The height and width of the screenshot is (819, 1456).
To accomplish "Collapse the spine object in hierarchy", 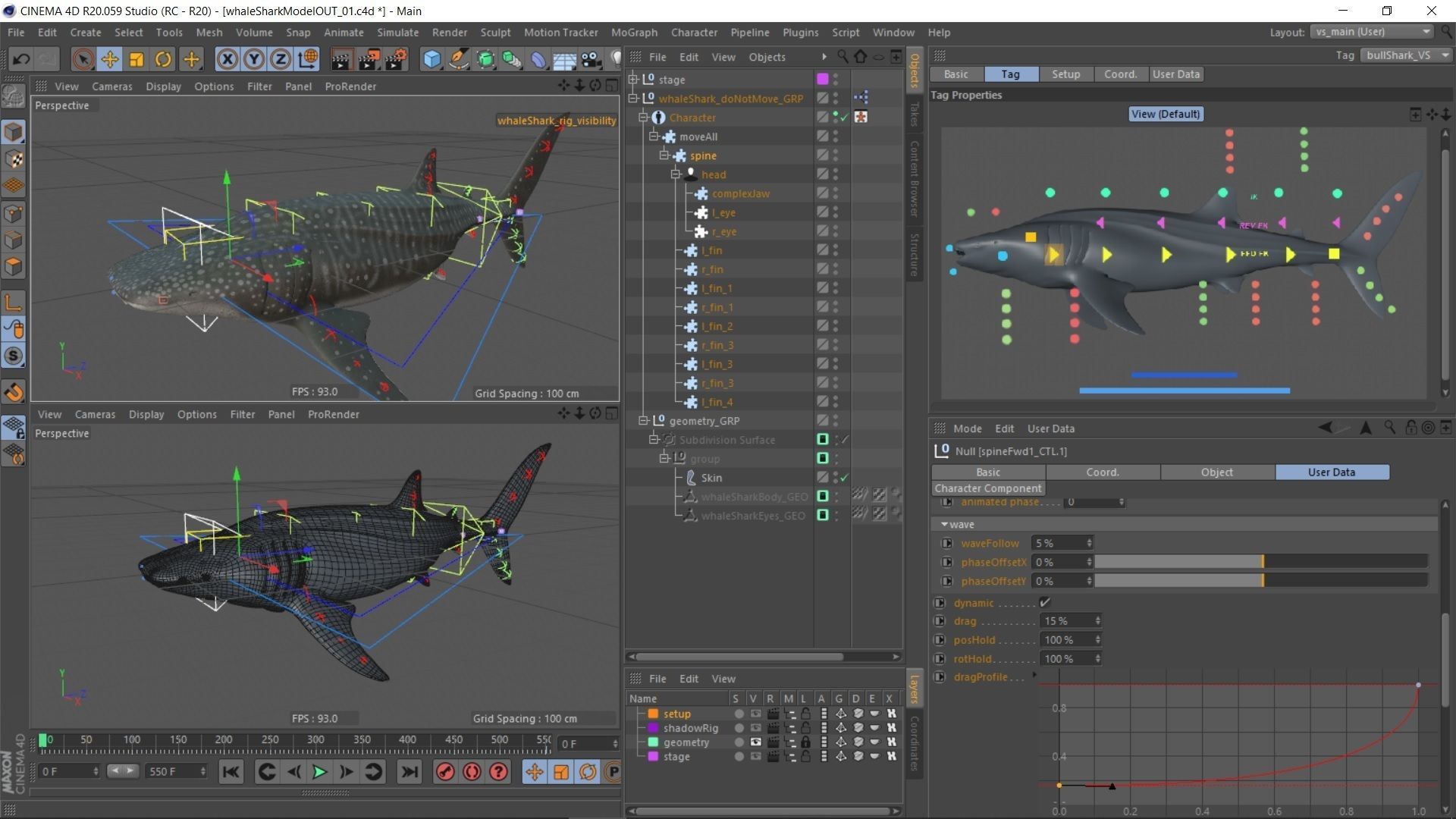I will (x=664, y=155).
